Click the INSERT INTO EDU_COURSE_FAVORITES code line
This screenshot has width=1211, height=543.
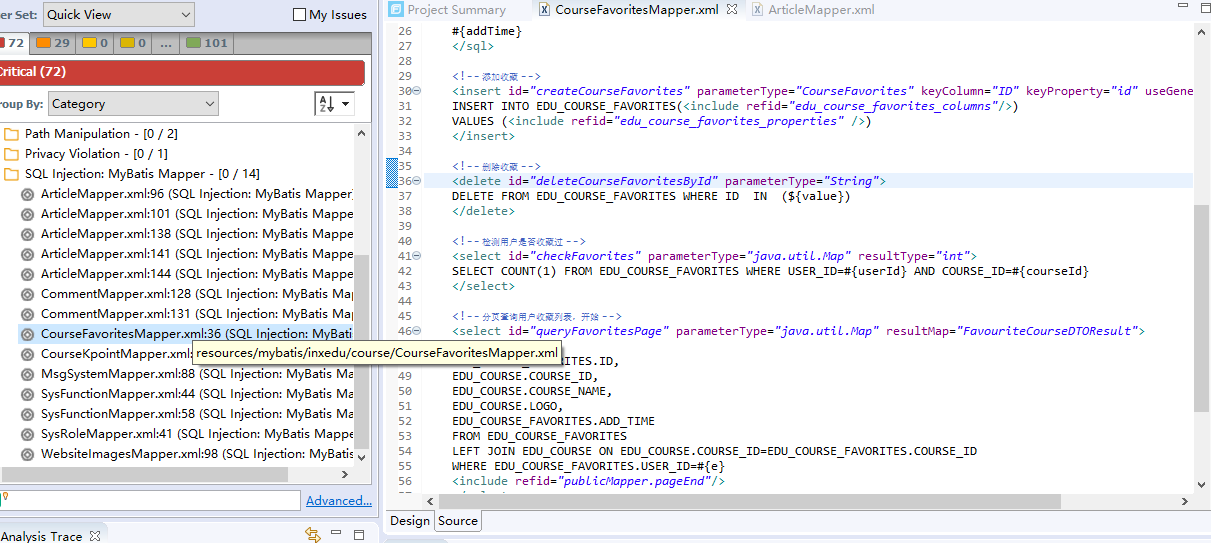pos(735,106)
